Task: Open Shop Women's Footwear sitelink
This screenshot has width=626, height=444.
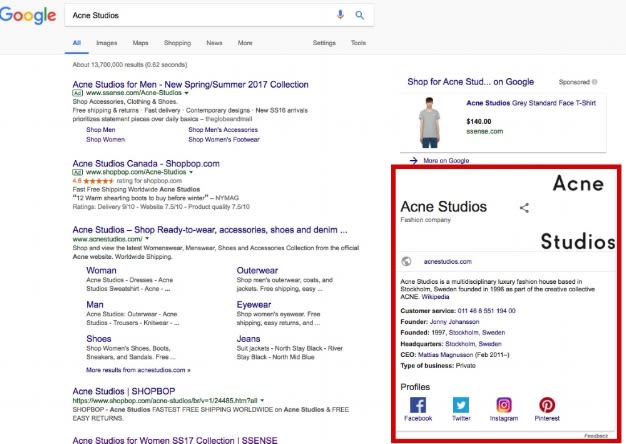Action: [224, 139]
